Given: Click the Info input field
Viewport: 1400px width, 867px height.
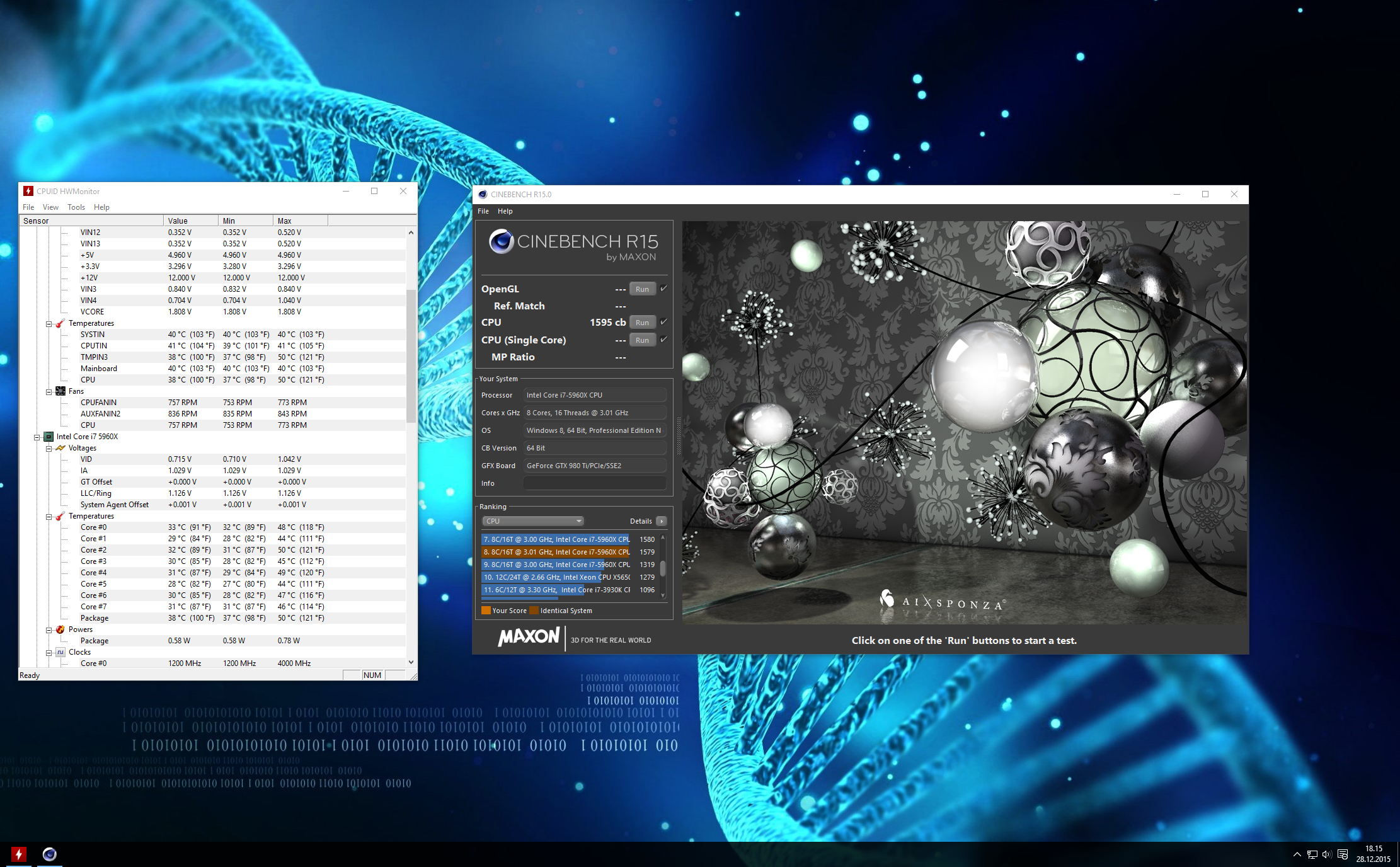Looking at the screenshot, I should 595,483.
